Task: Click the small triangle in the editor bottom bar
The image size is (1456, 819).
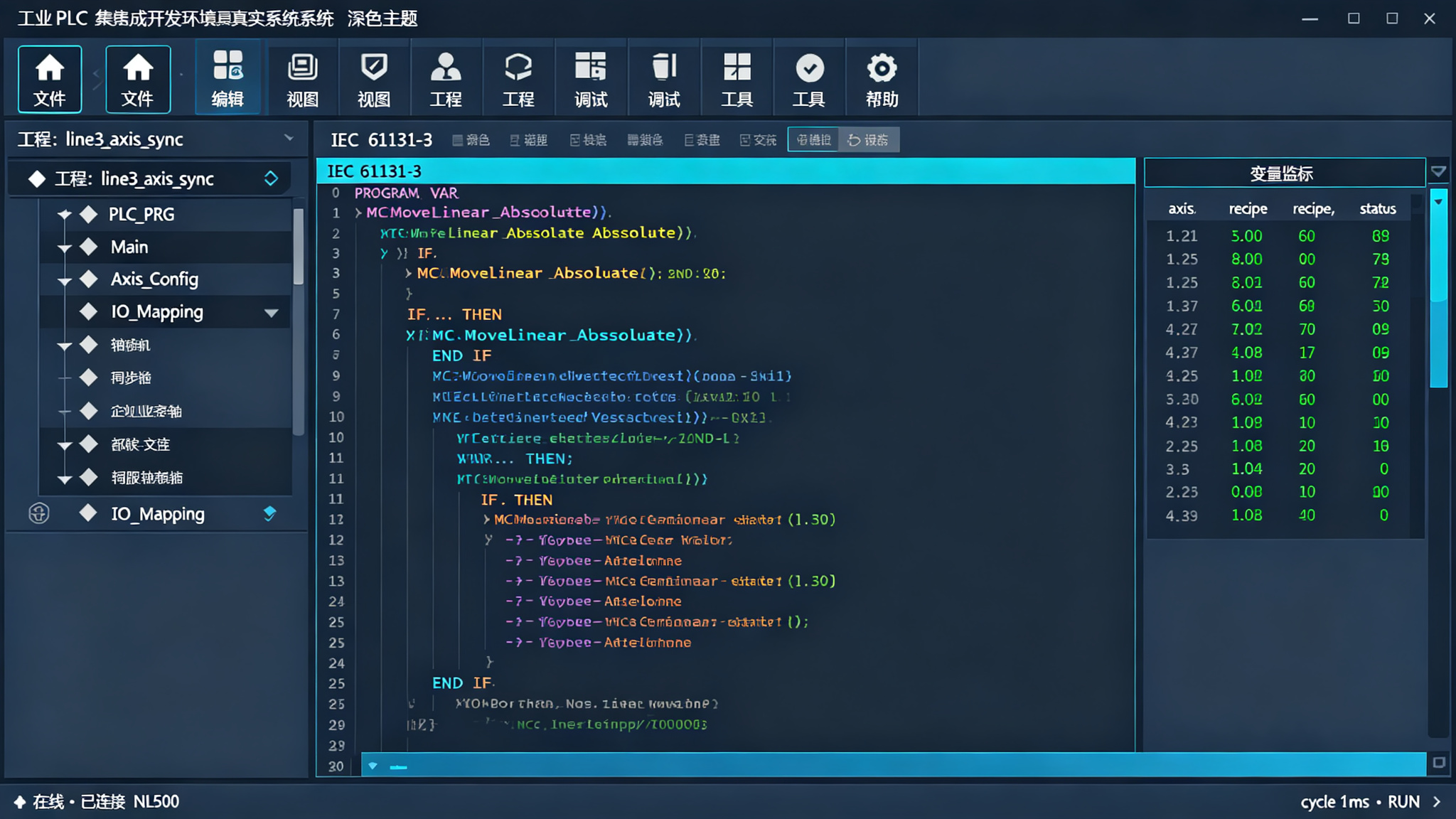Action: click(x=373, y=766)
